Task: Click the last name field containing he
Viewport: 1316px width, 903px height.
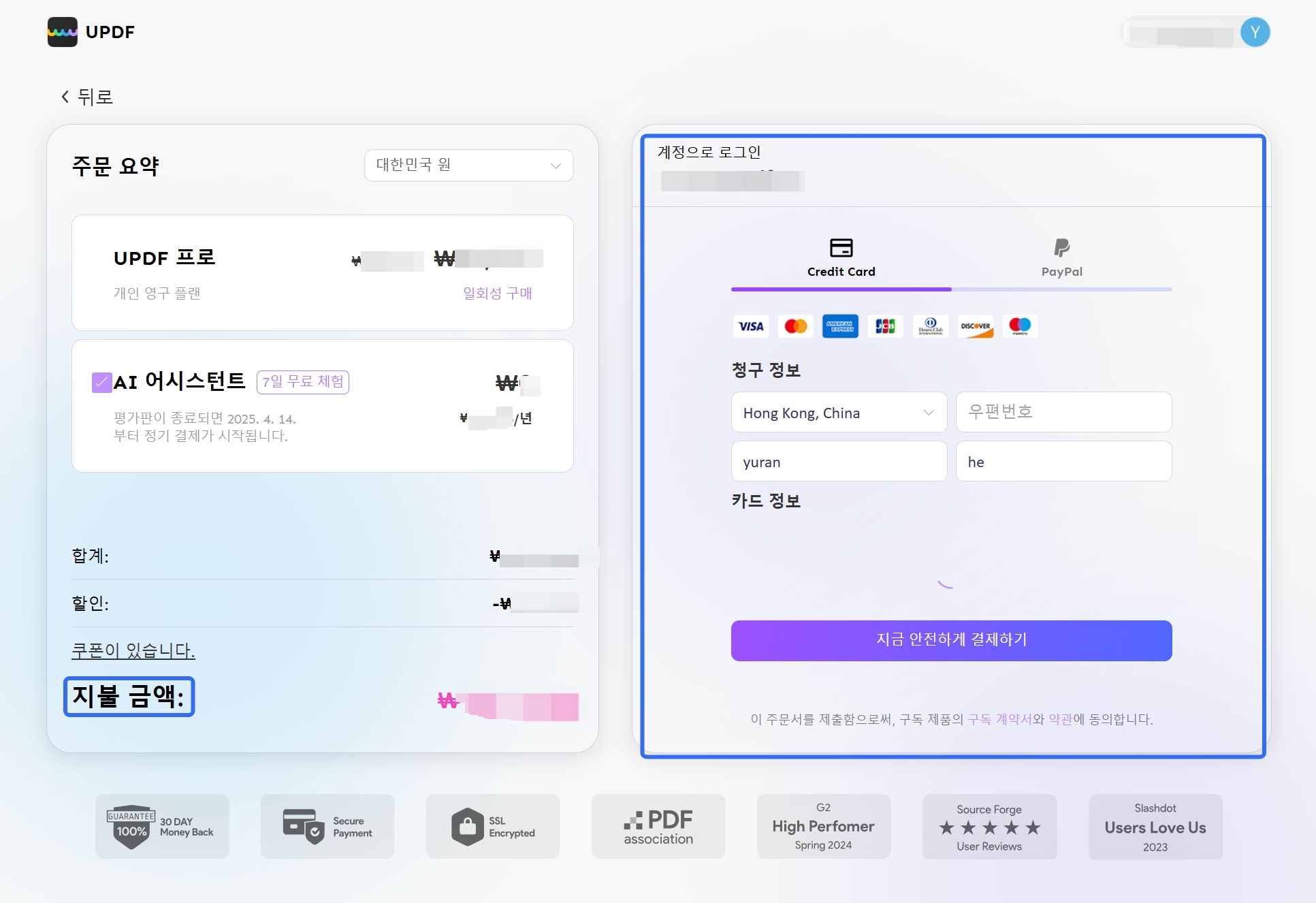Action: [1063, 461]
